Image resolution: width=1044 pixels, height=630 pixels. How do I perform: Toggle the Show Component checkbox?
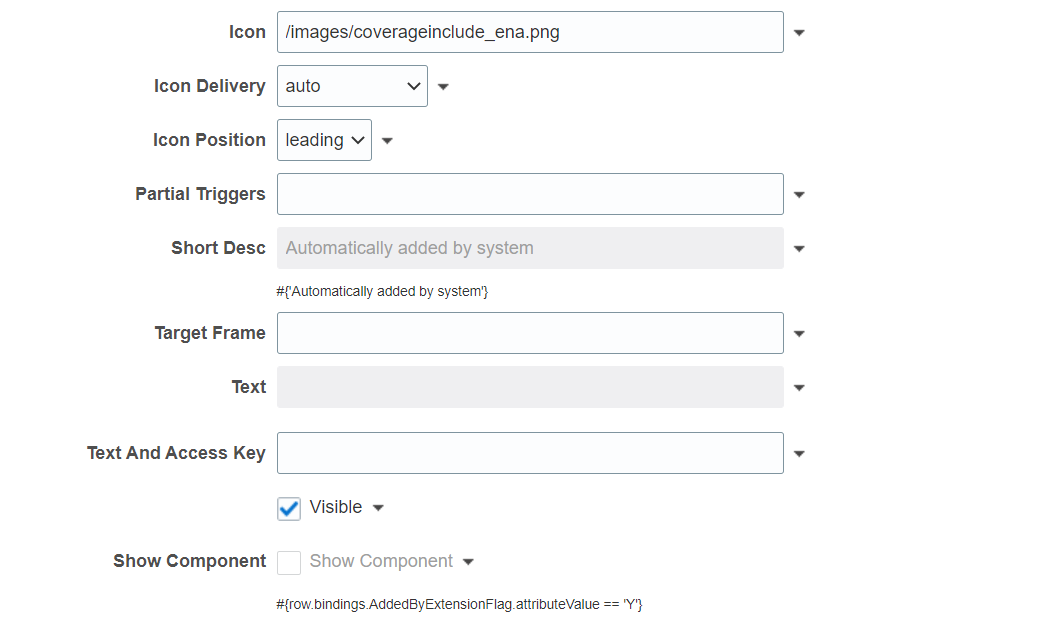pos(289,562)
